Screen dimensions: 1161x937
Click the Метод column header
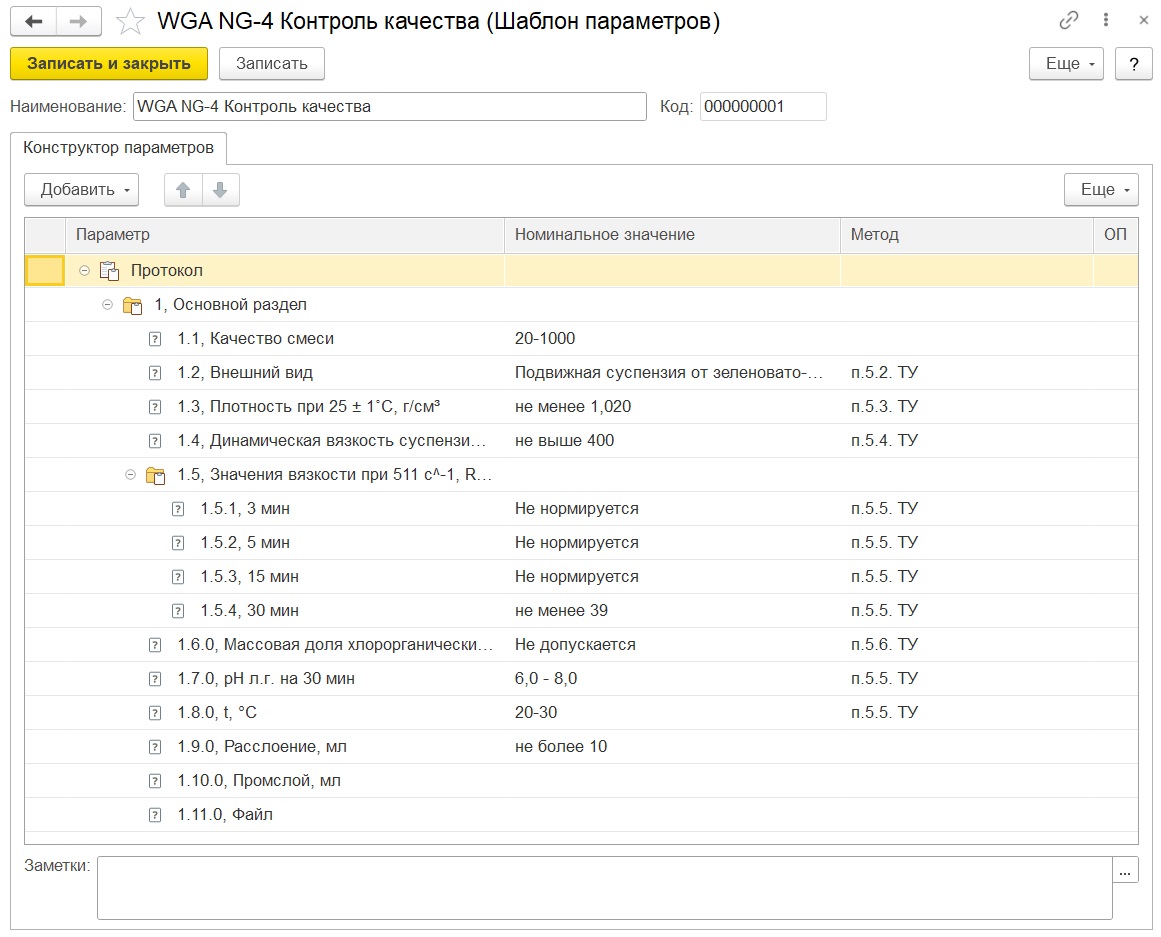(966, 236)
